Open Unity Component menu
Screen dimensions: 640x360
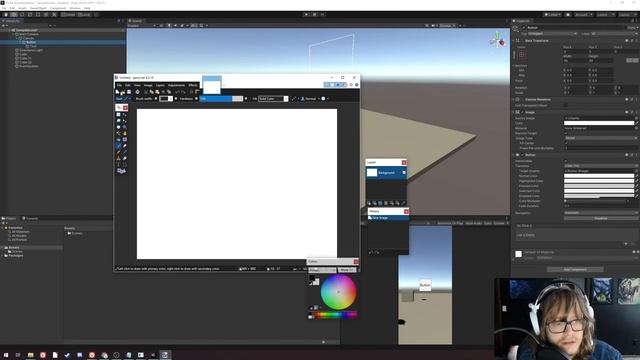pos(58,8)
